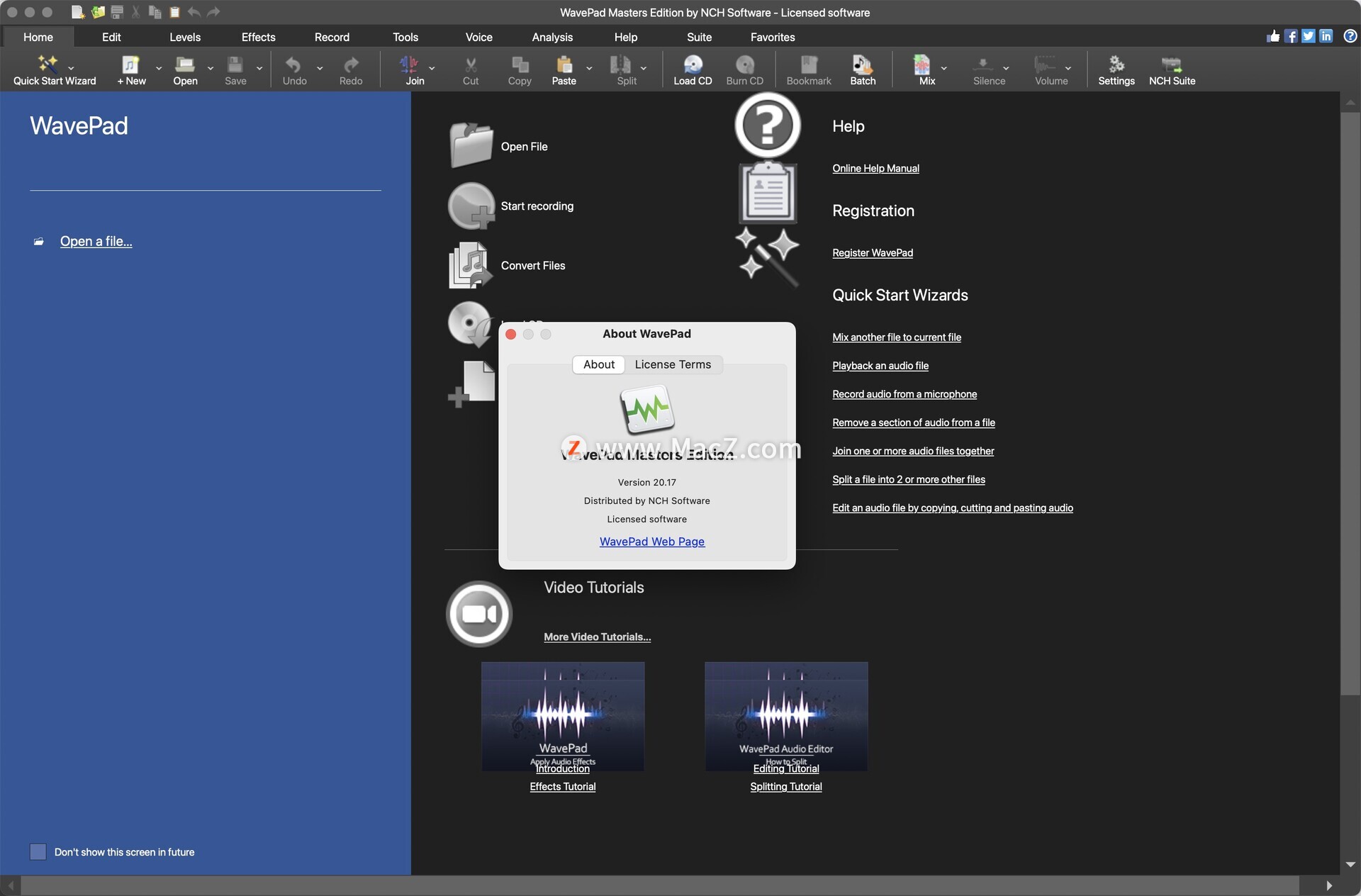Click "Record audio from a microphone" link
Image resolution: width=1361 pixels, height=896 pixels.
(904, 394)
